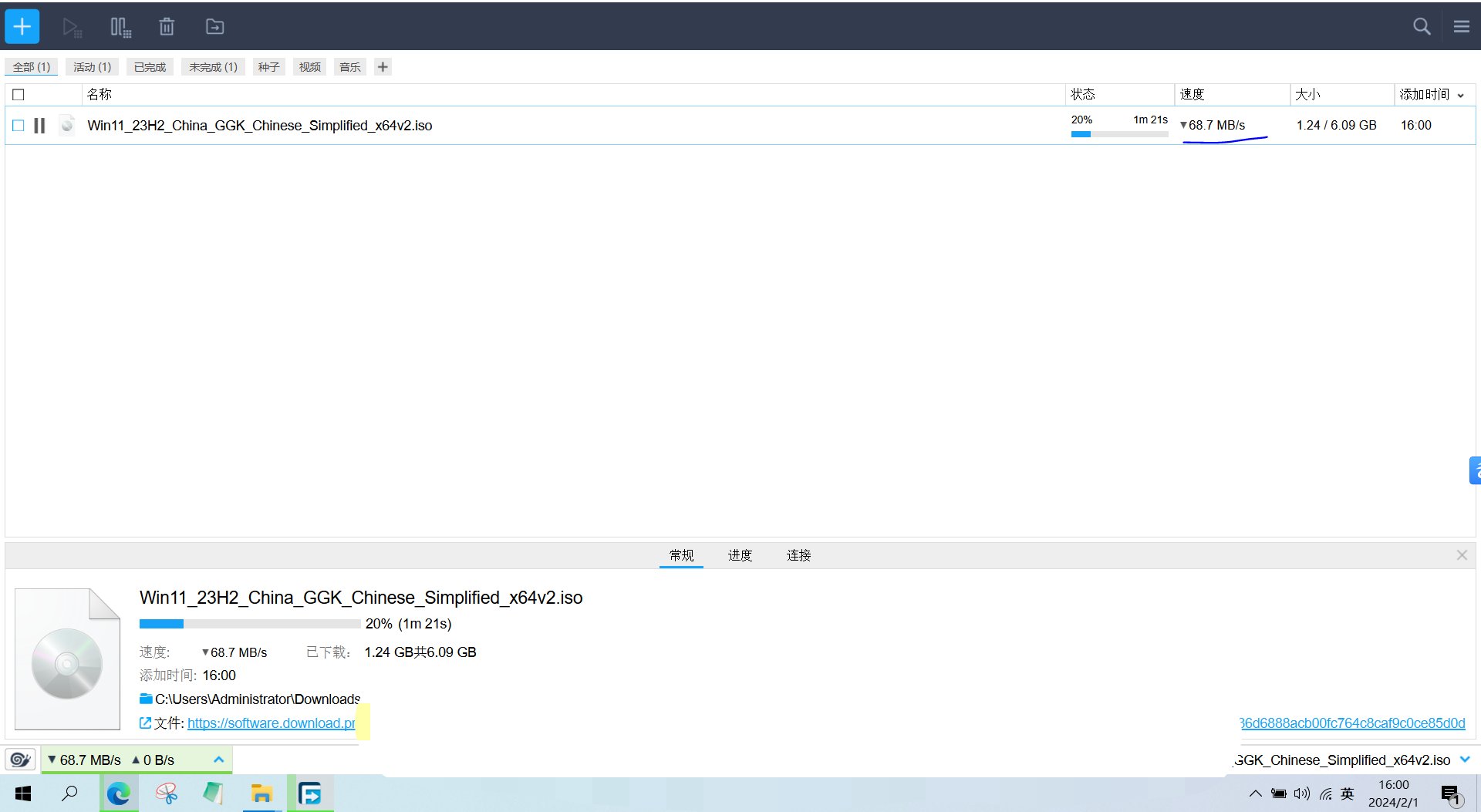The height and width of the screenshot is (812, 1481).
Task: Click 1.24 GB共6.09 GB downloaded value
Action: click(420, 652)
